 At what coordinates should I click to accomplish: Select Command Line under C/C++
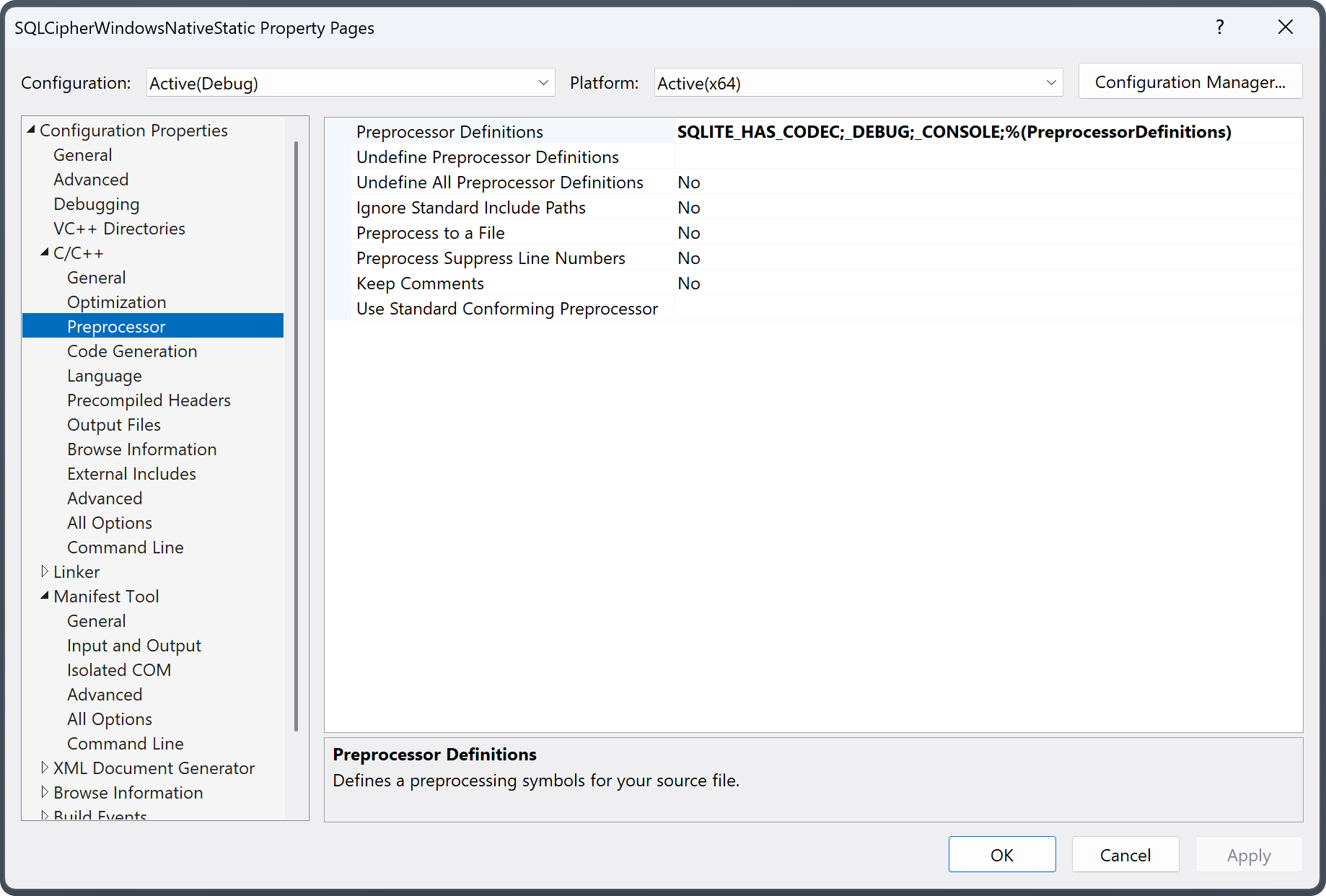pos(126,547)
